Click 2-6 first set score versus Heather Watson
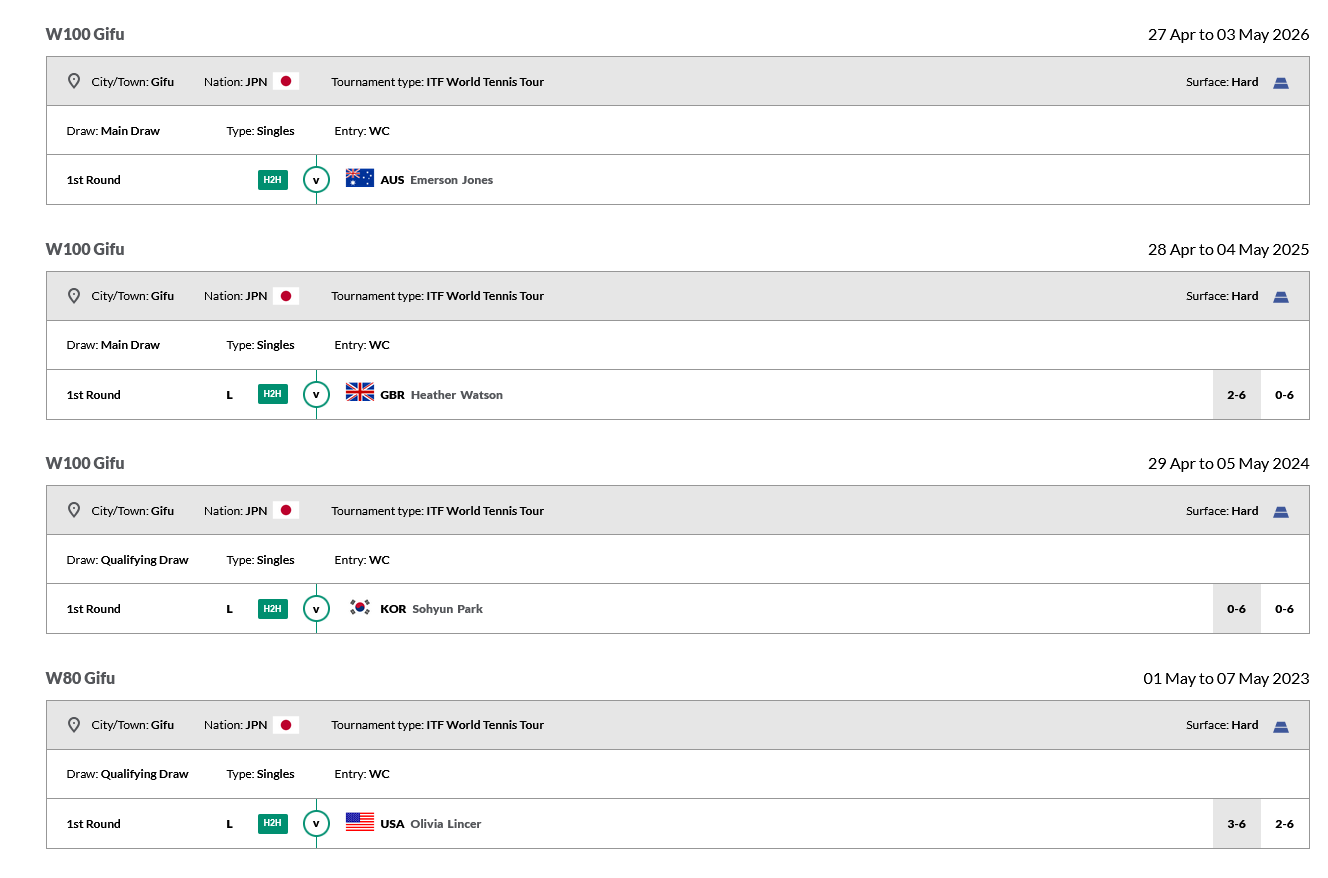 pos(1236,395)
